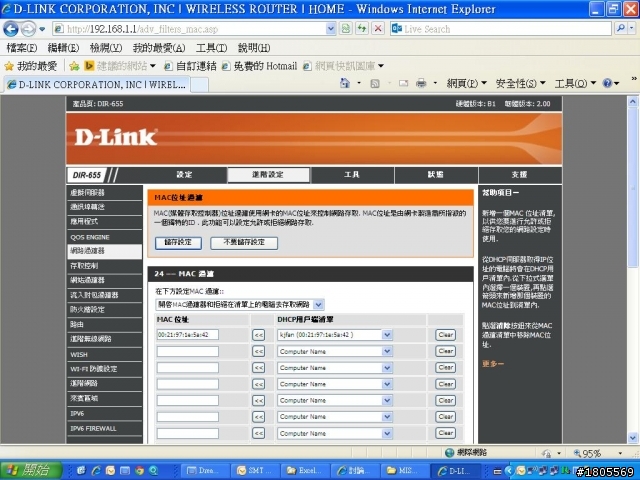The height and width of the screenshot is (480, 640).
Task: Open the 我的最愛(A) menu
Action: coord(159,48)
